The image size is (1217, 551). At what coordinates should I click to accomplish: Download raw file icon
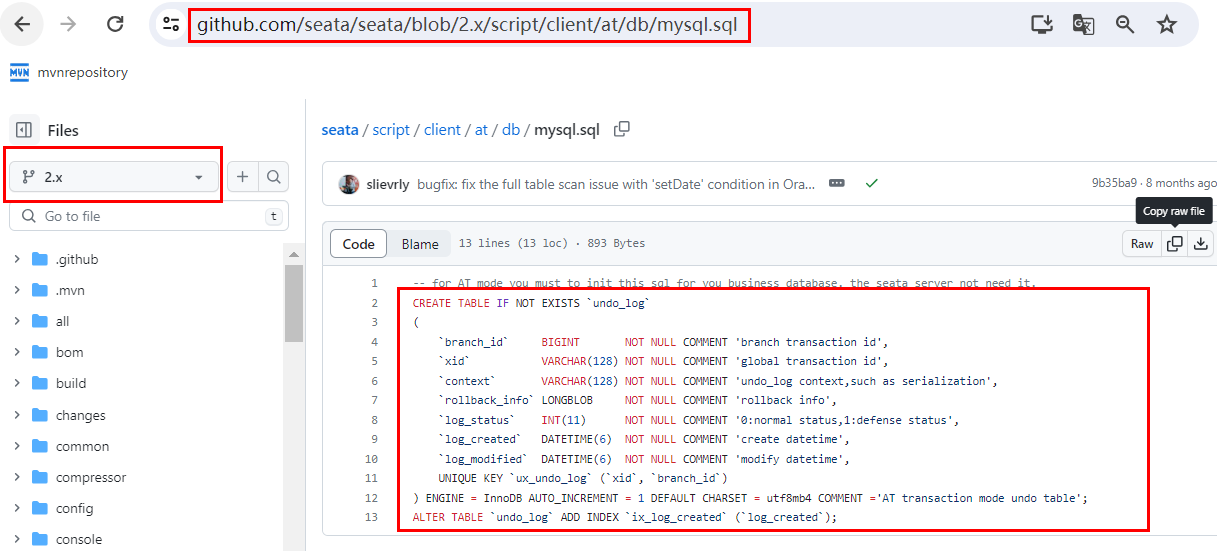tap(1201, 244)
